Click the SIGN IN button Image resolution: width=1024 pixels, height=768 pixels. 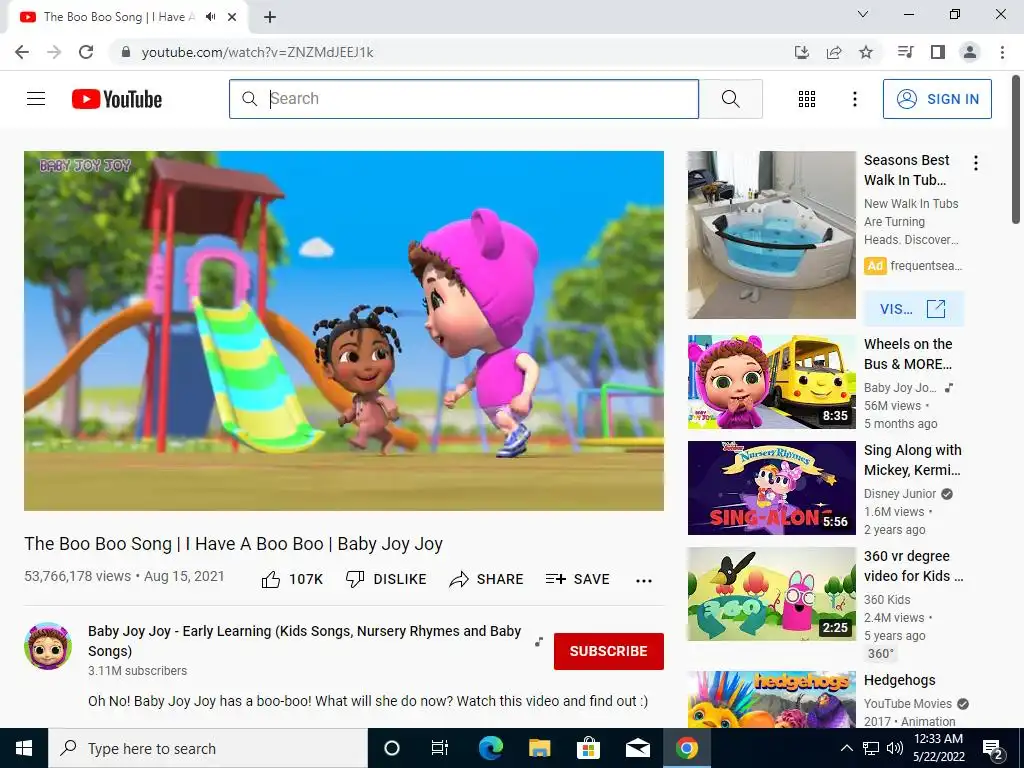(x=937, y=99)
